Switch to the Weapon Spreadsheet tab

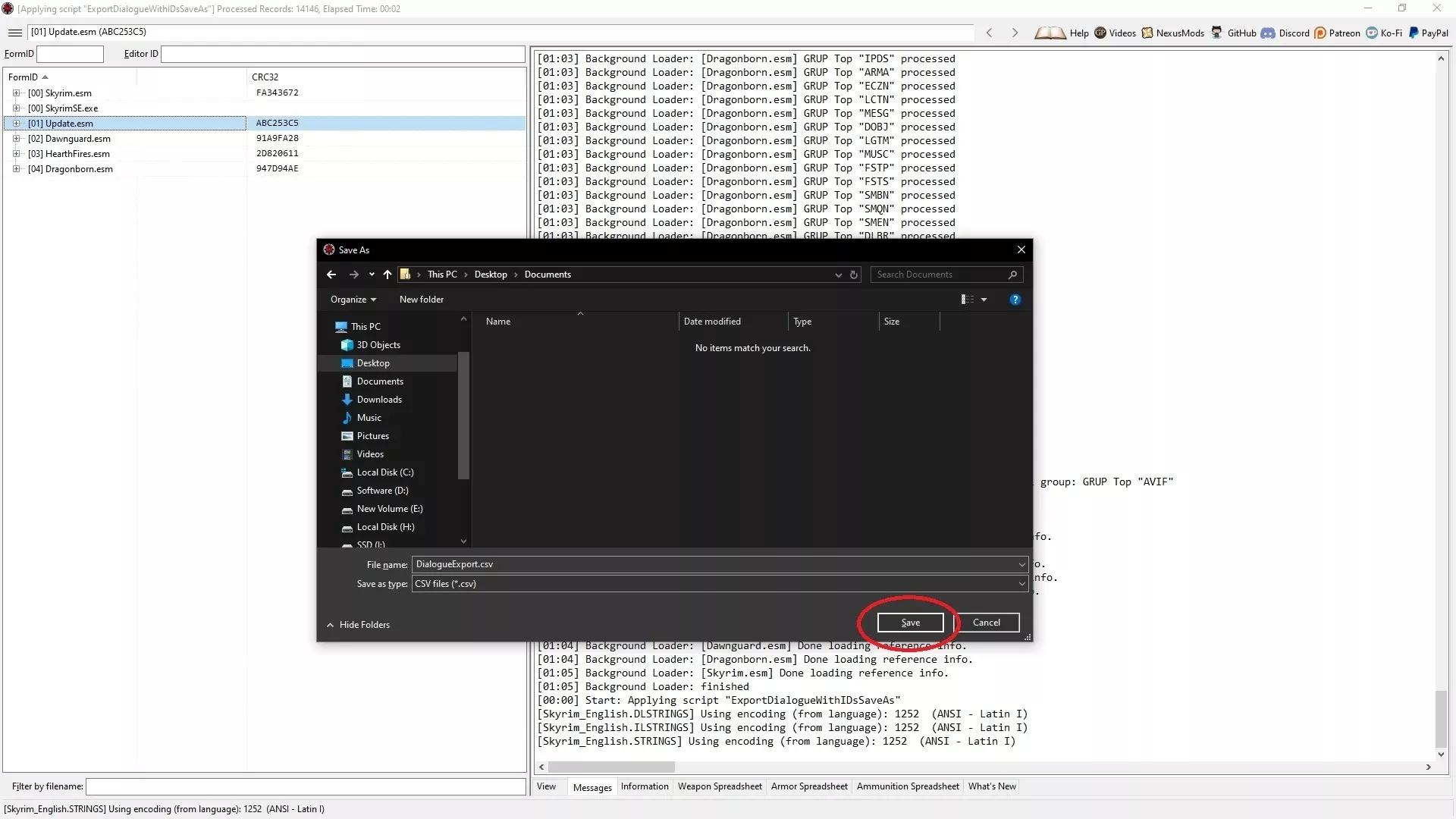coord(720,786)
